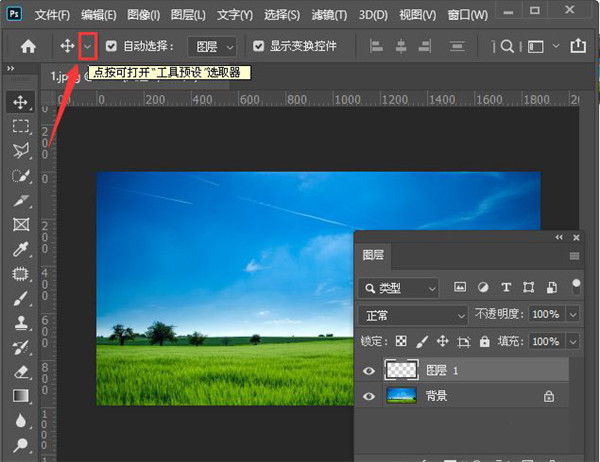
Task: Lock transparent pixels in Layers panel
Action: 401,341
